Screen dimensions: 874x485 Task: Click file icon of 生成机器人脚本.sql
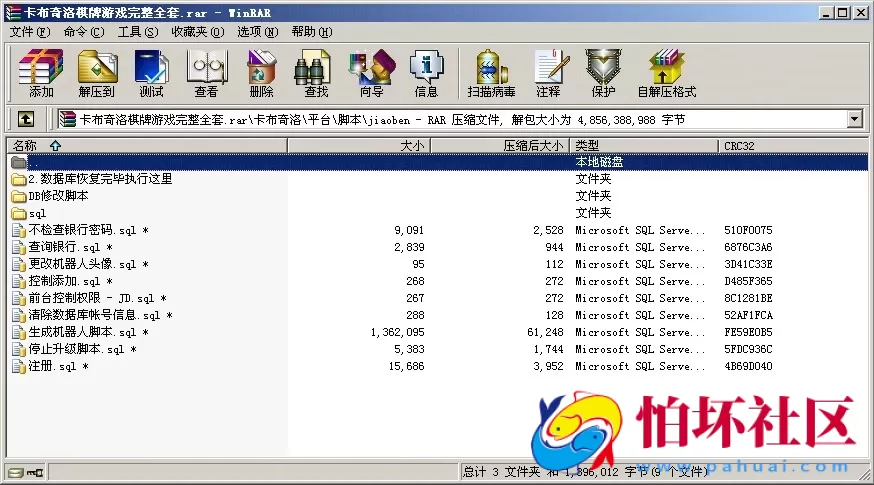pyautogui.click(x=19, y=333)
